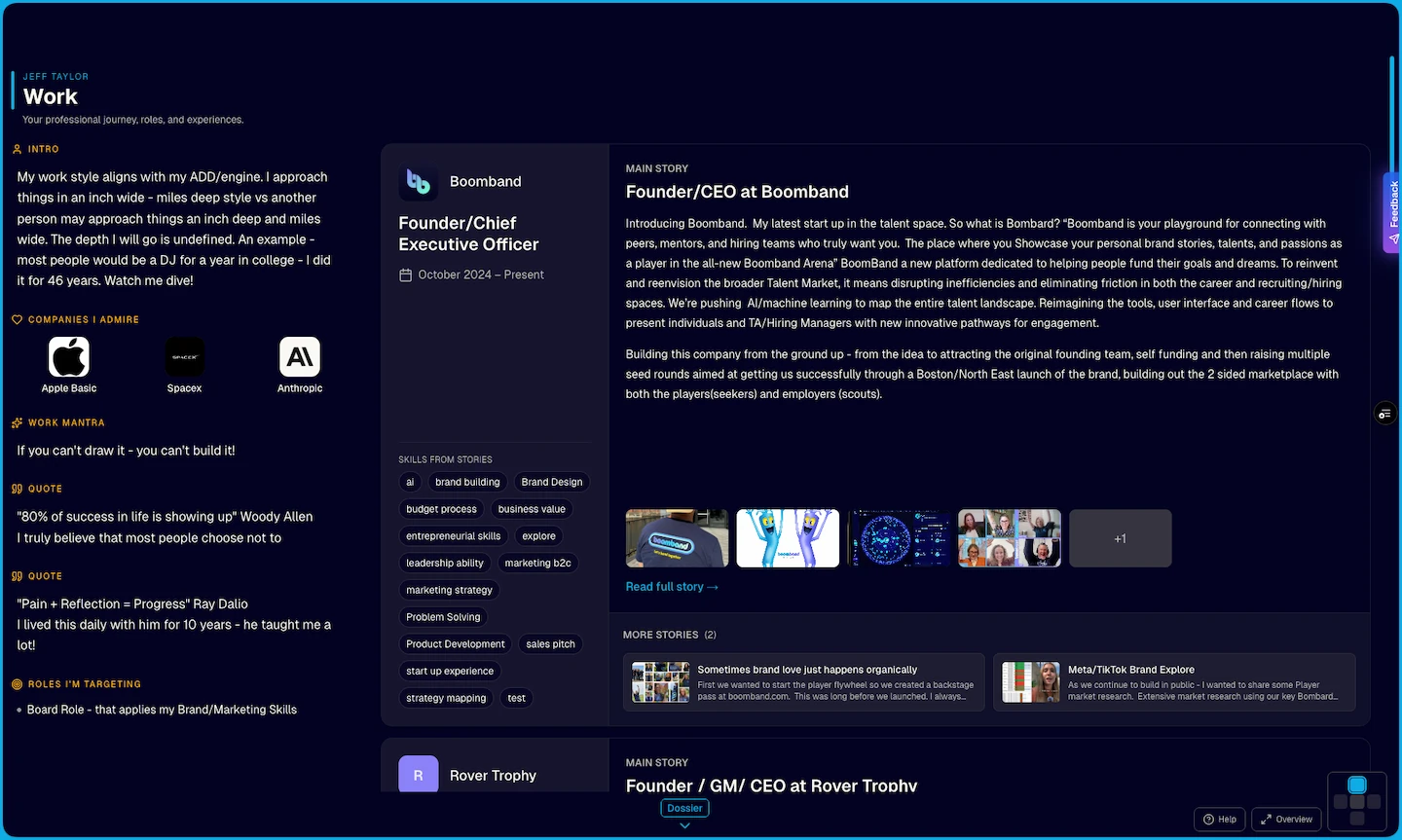Click the 'Problem Solving' skill tag
Screen dimensions: 1402x840
[443, 617]
